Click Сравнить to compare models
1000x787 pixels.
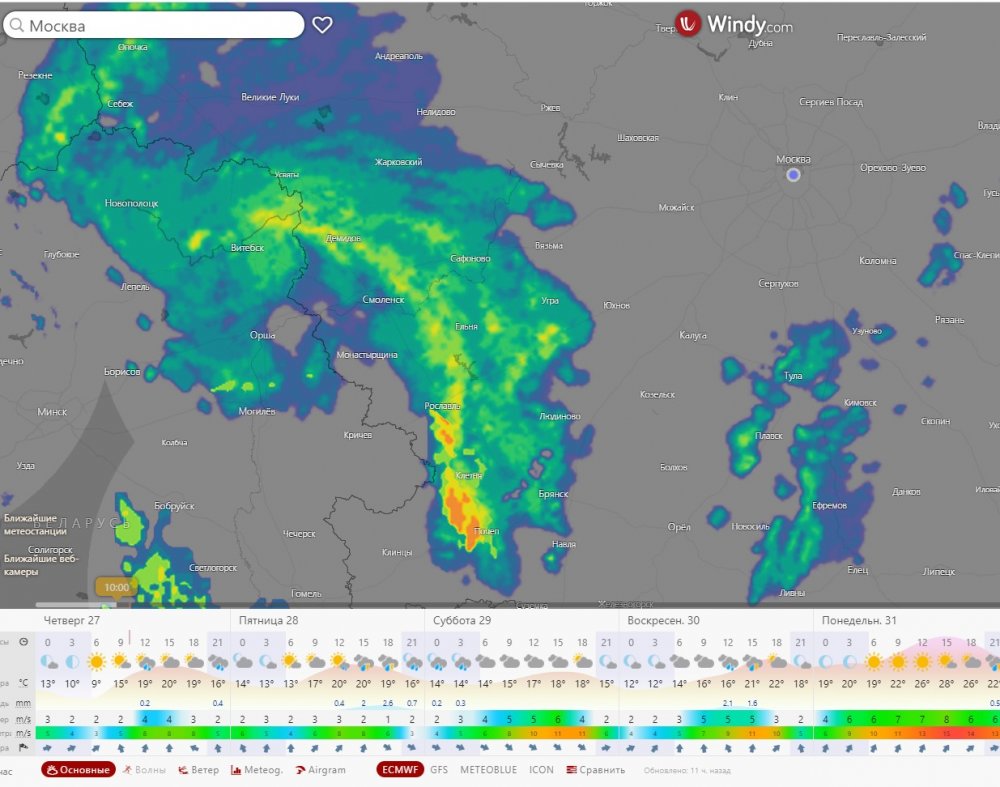[x=595, y=770]
